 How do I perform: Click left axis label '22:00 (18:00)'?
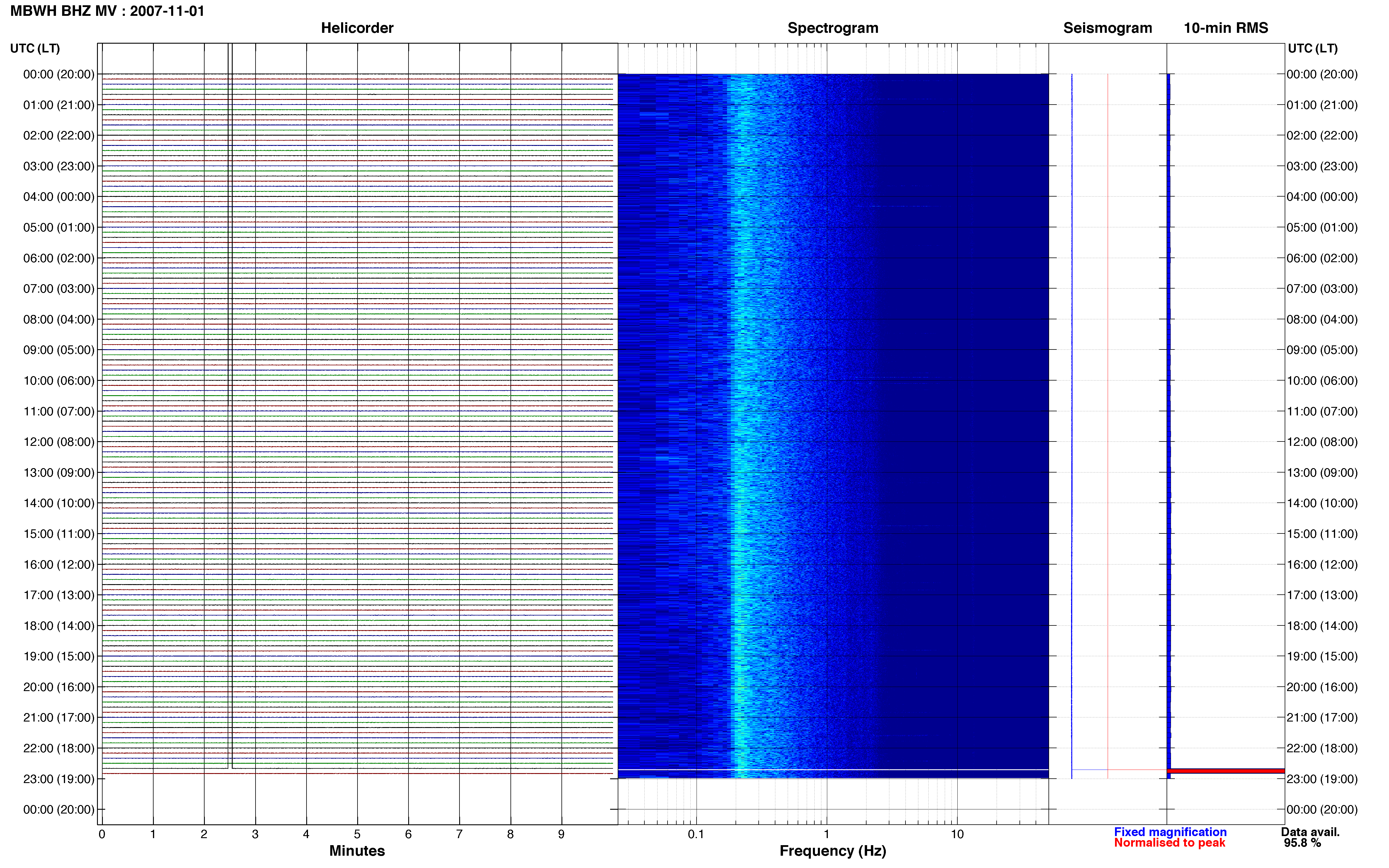coord(59,748)
